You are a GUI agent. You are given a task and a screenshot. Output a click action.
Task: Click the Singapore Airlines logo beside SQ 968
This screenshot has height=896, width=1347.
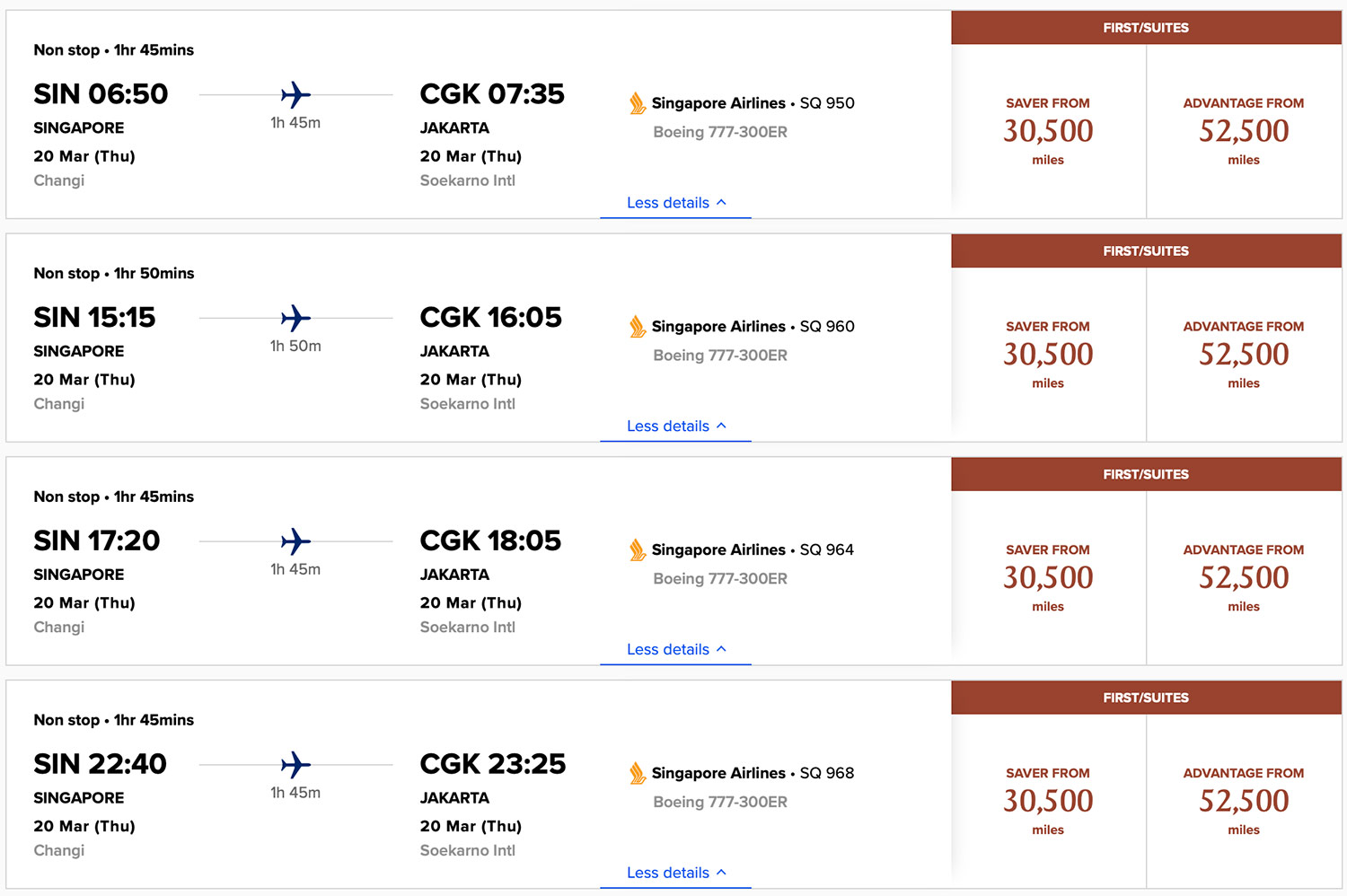638,774
